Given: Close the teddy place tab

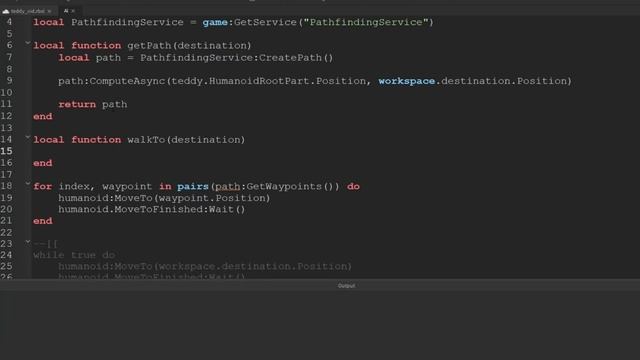Looking at the screenshot, I should tap(49, 11).
